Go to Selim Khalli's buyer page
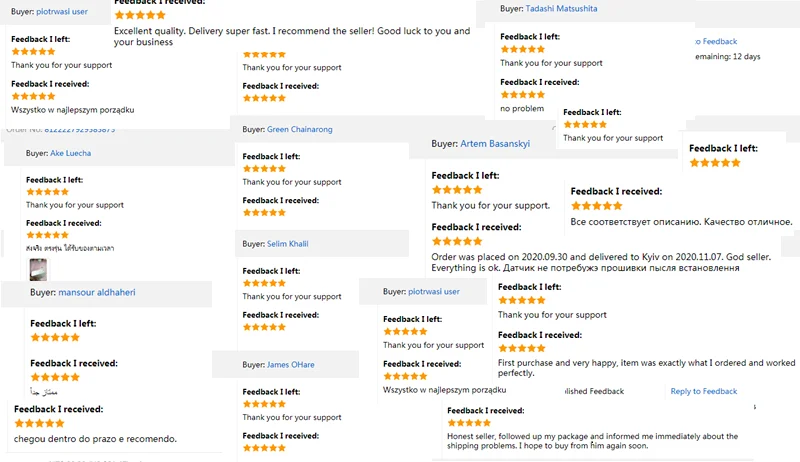The image size is (800, 462). coord(288,244)
